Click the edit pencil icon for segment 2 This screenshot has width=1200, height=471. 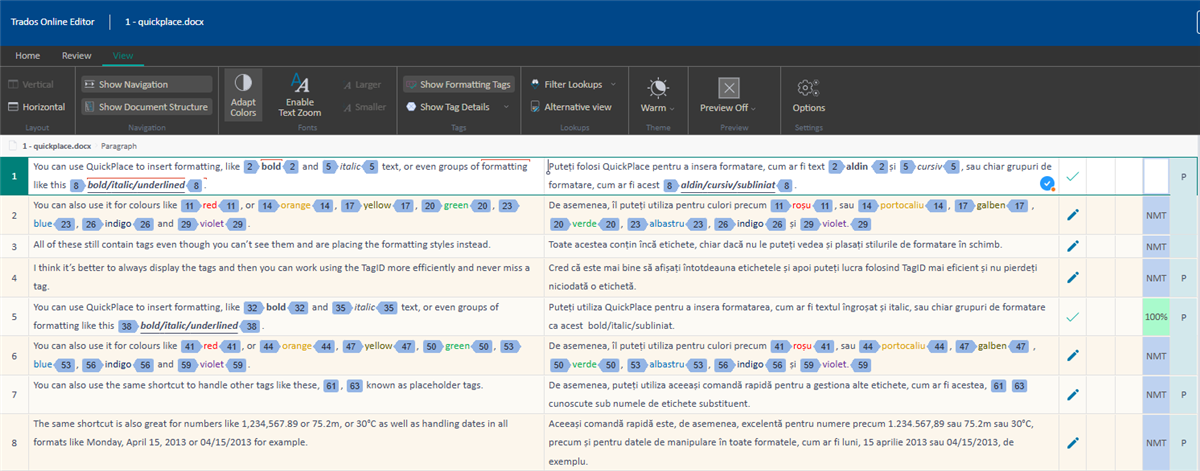coord(1072,215)
